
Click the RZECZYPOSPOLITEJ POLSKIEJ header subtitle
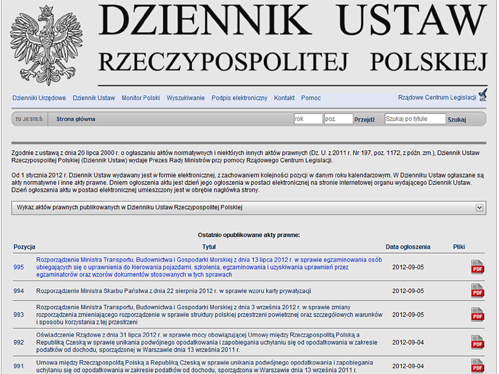[x=293, y=62]
